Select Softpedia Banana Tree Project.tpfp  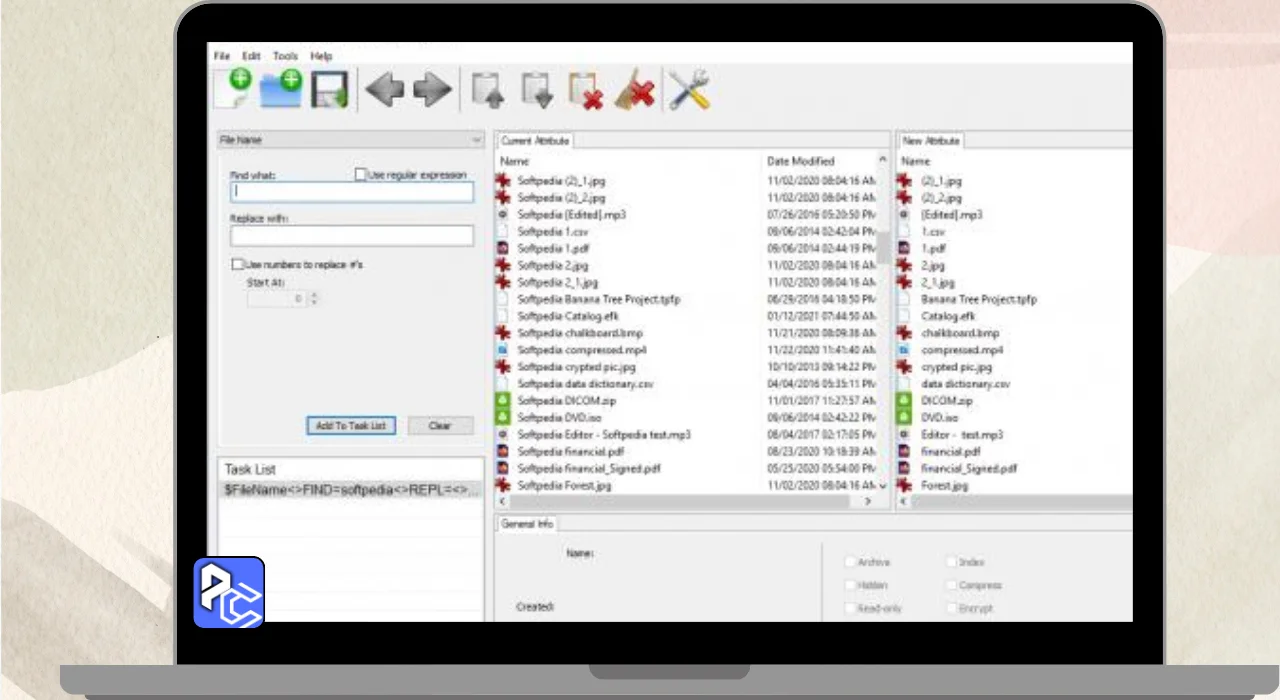[599, 300]
